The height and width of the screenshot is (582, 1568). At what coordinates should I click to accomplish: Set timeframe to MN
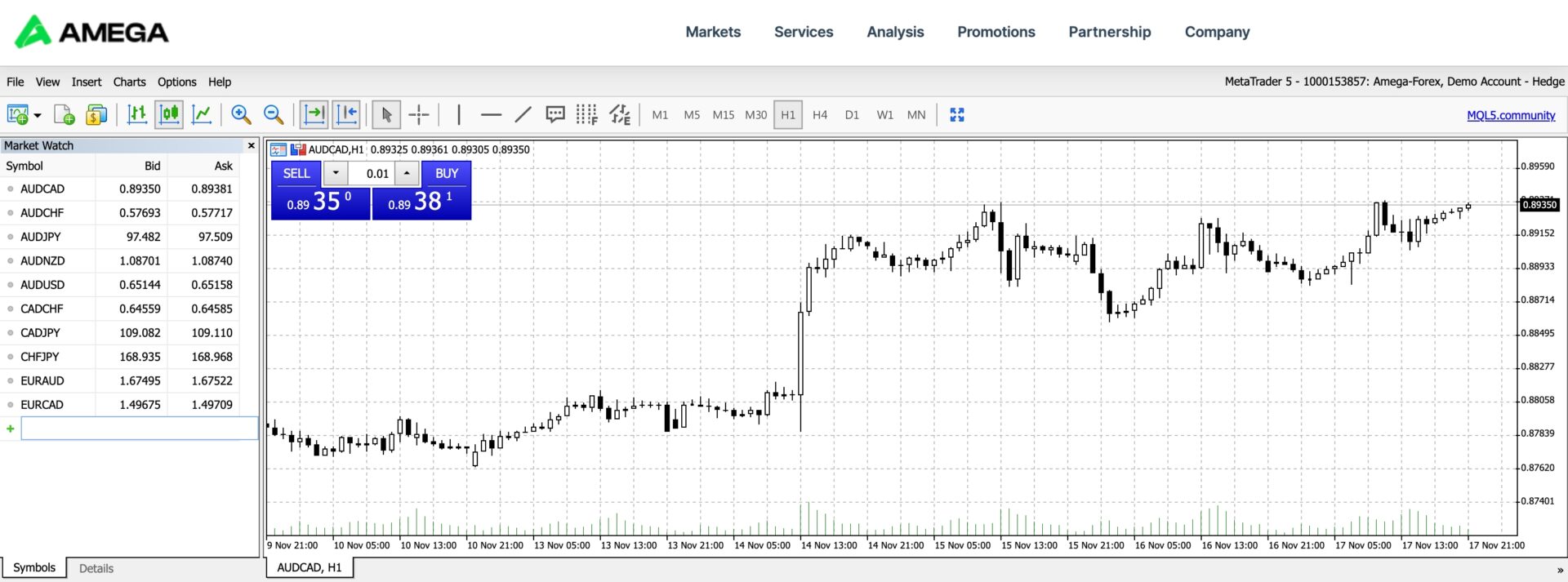[916, 115]
